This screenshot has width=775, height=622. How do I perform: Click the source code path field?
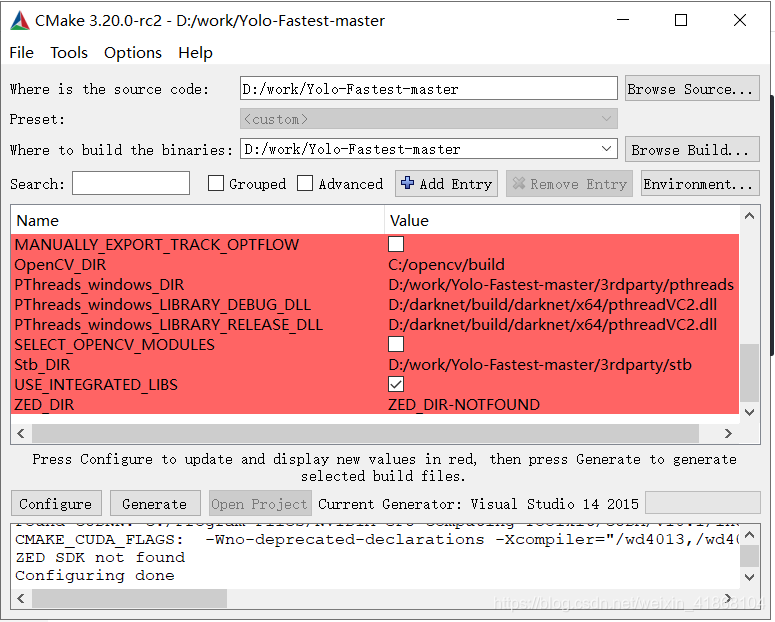429,89
